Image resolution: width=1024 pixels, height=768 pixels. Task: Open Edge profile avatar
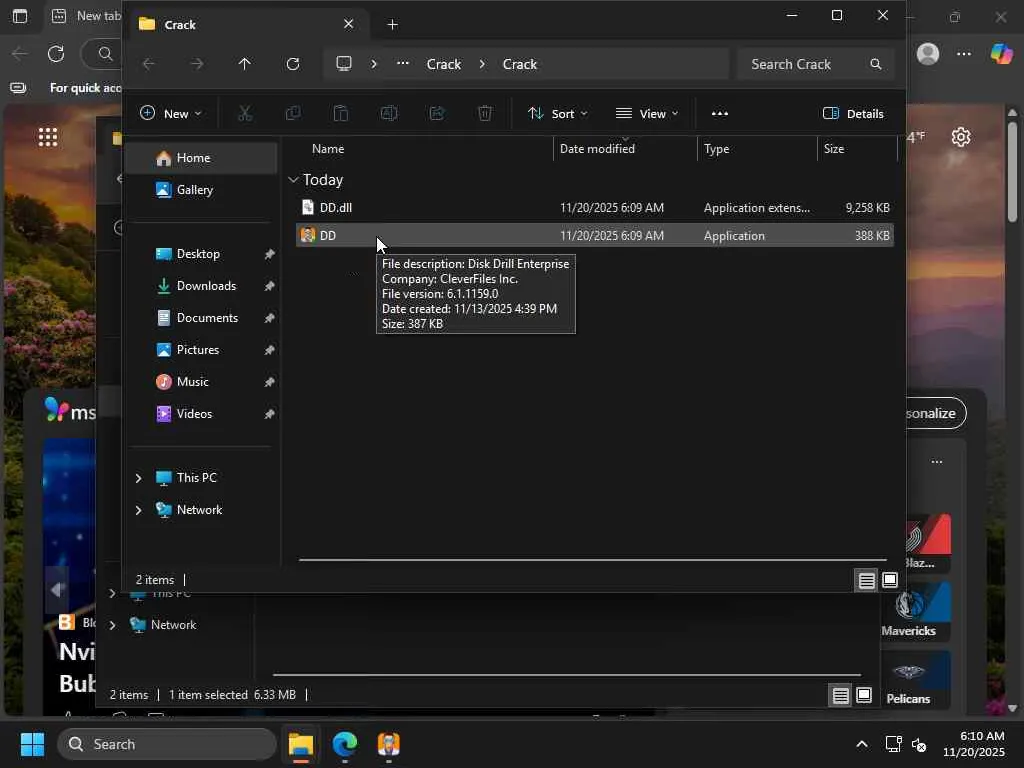coord(928,54)
